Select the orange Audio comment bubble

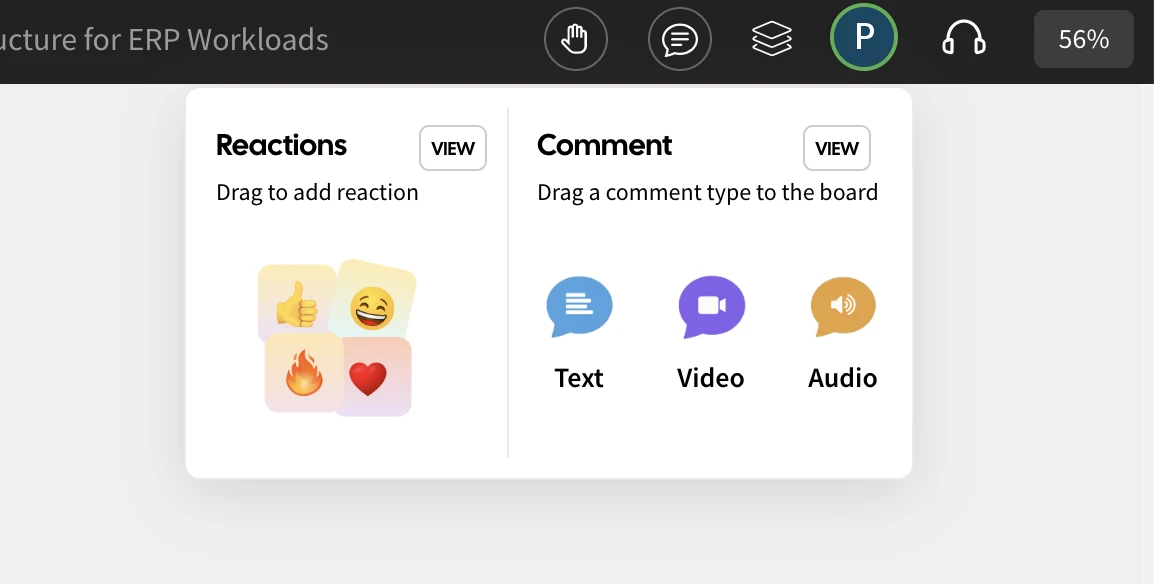pos(843,306)
